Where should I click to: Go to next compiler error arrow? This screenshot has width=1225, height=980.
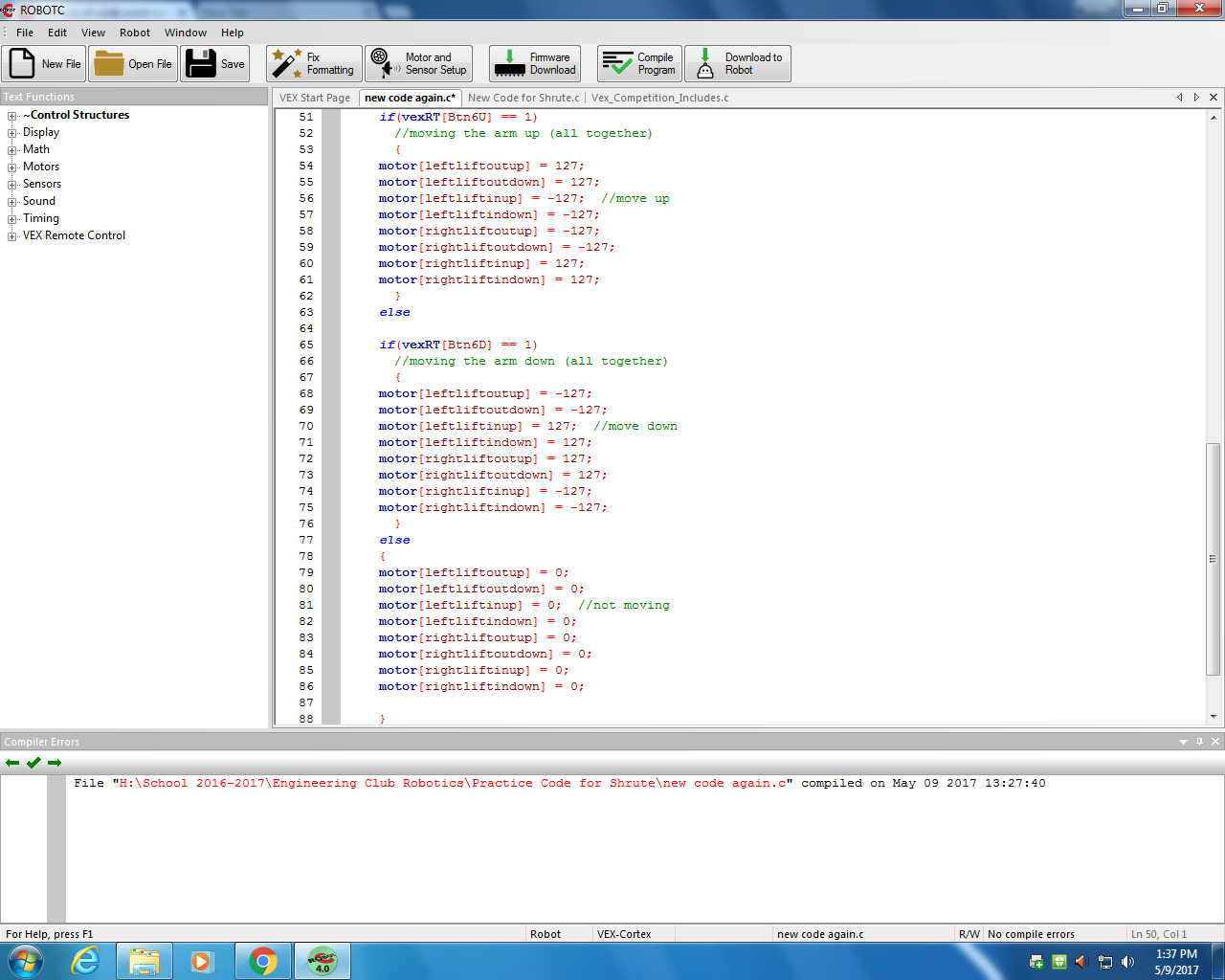pyautogui.click(x=55, y=763)
